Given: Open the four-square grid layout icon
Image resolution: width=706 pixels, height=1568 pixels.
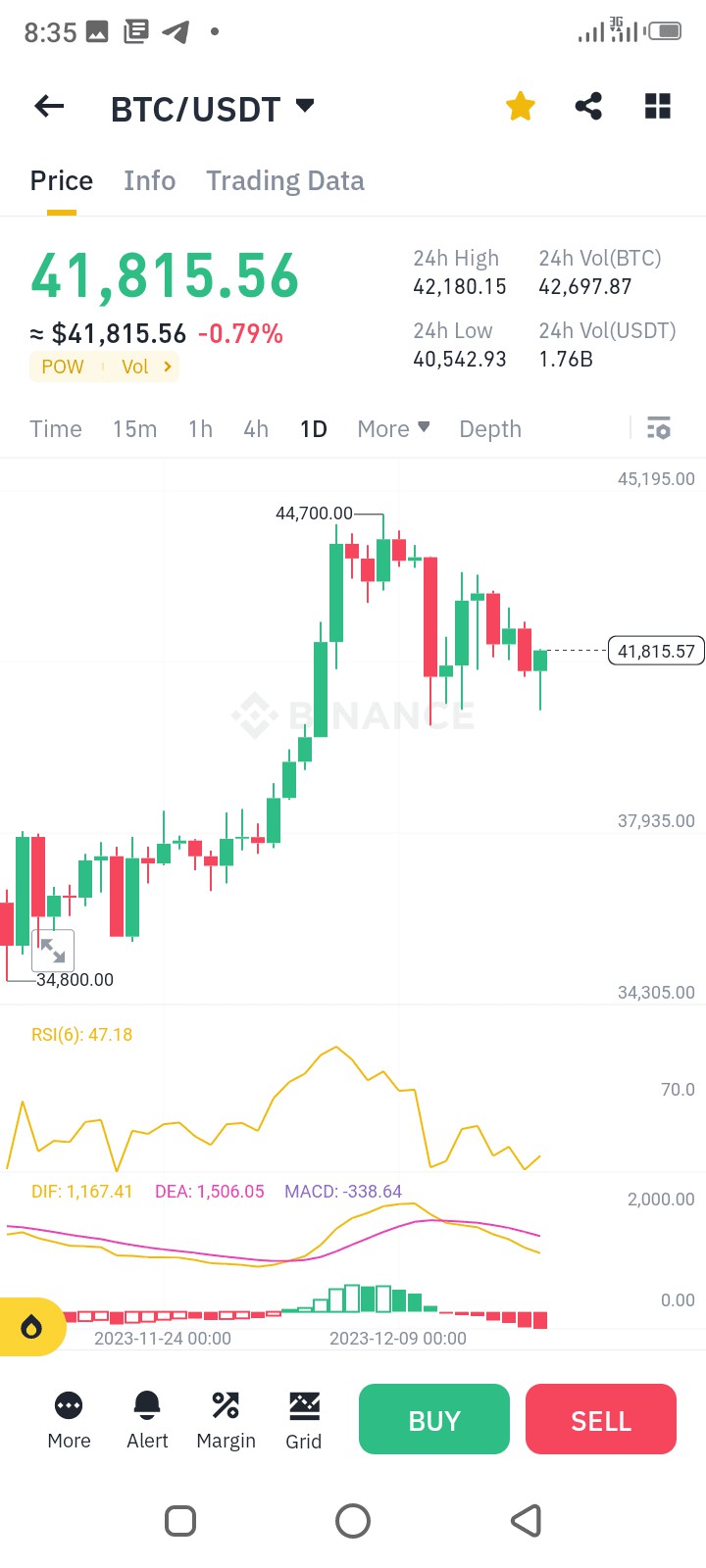Looking at the screenshot, I should [658, 106].
